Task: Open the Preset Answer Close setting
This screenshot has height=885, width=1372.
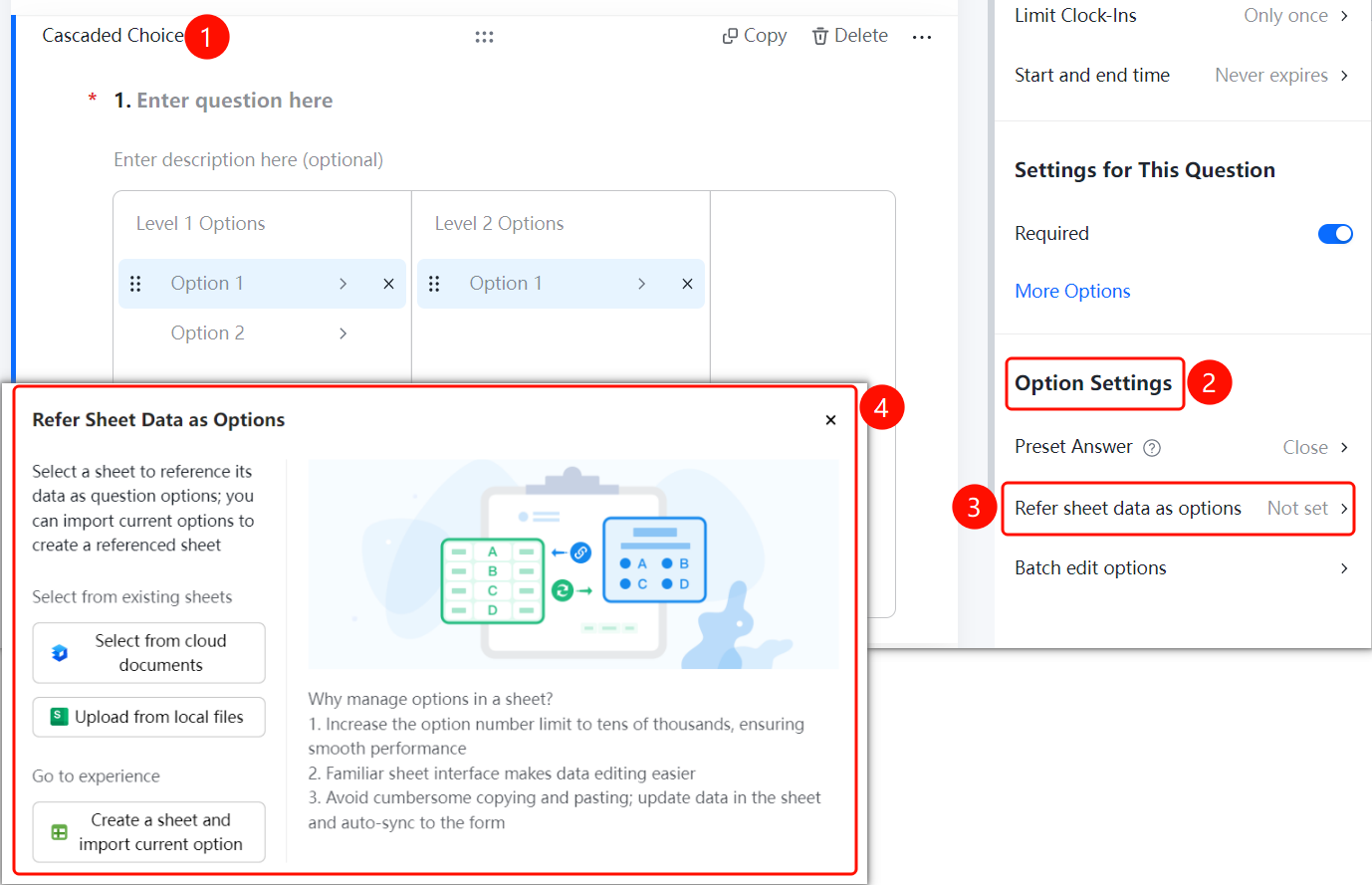Action: [x=1315, y=448]
